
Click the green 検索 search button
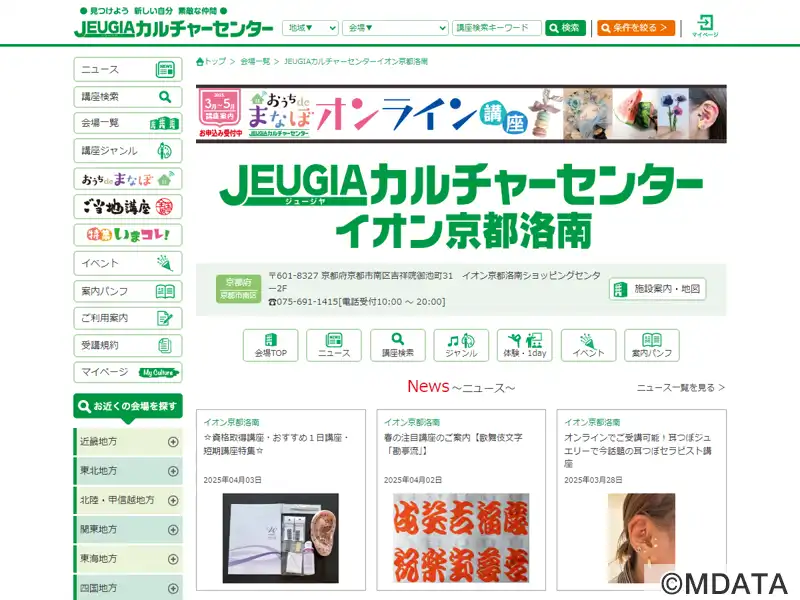pos(565,28)
